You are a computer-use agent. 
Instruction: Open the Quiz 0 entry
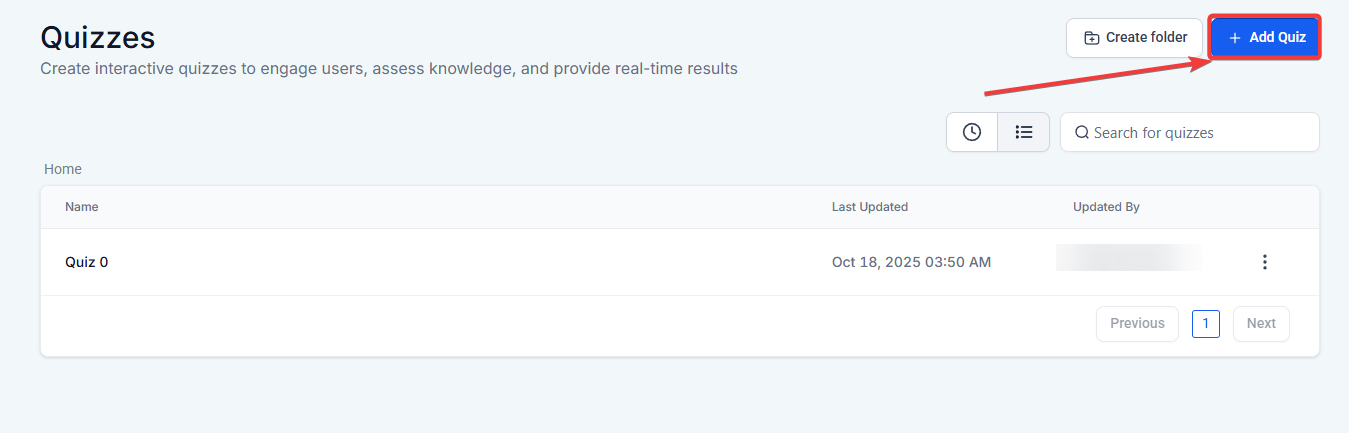[87, 262]
